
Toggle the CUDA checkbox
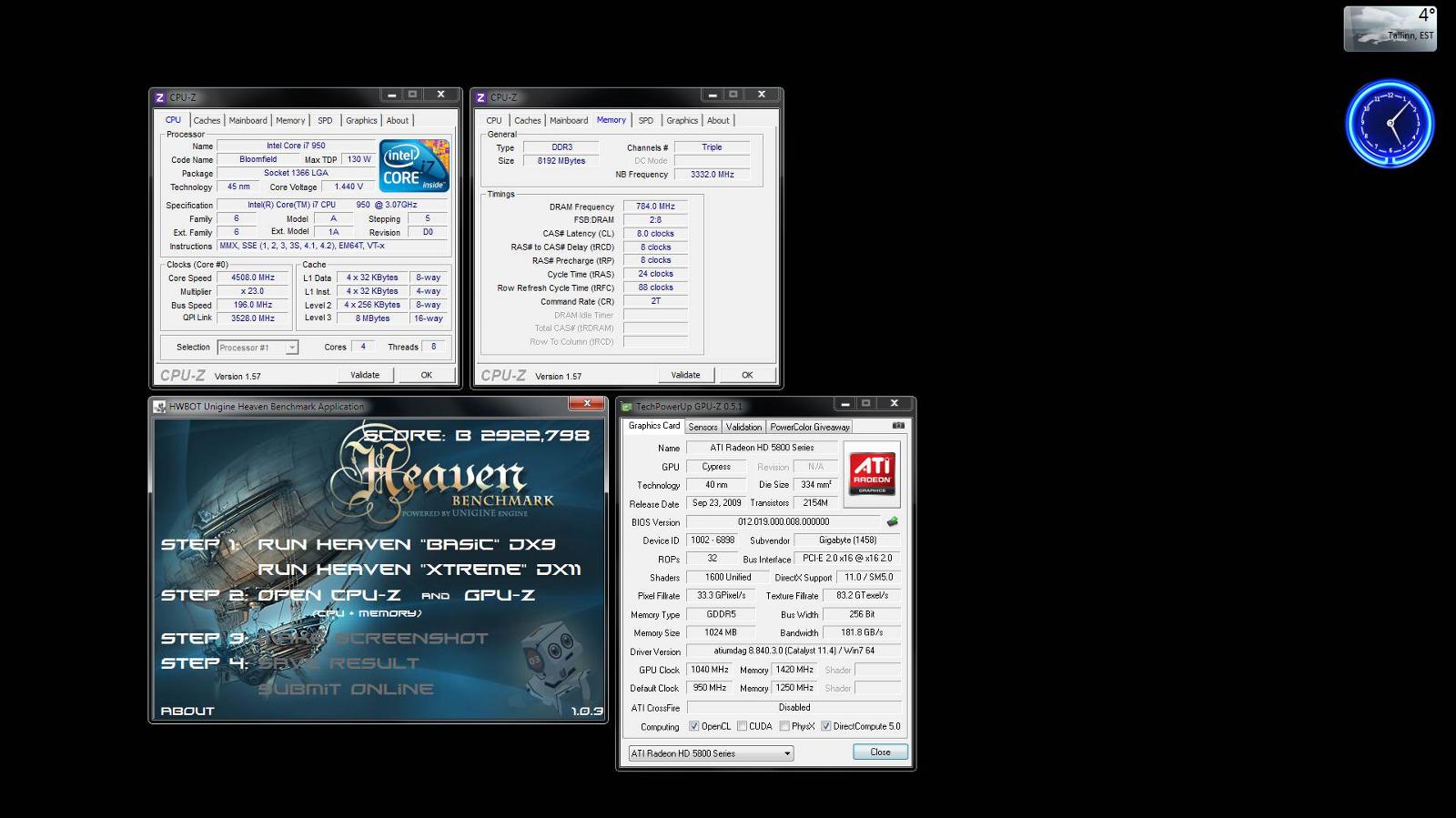click(x=743, y=726)
